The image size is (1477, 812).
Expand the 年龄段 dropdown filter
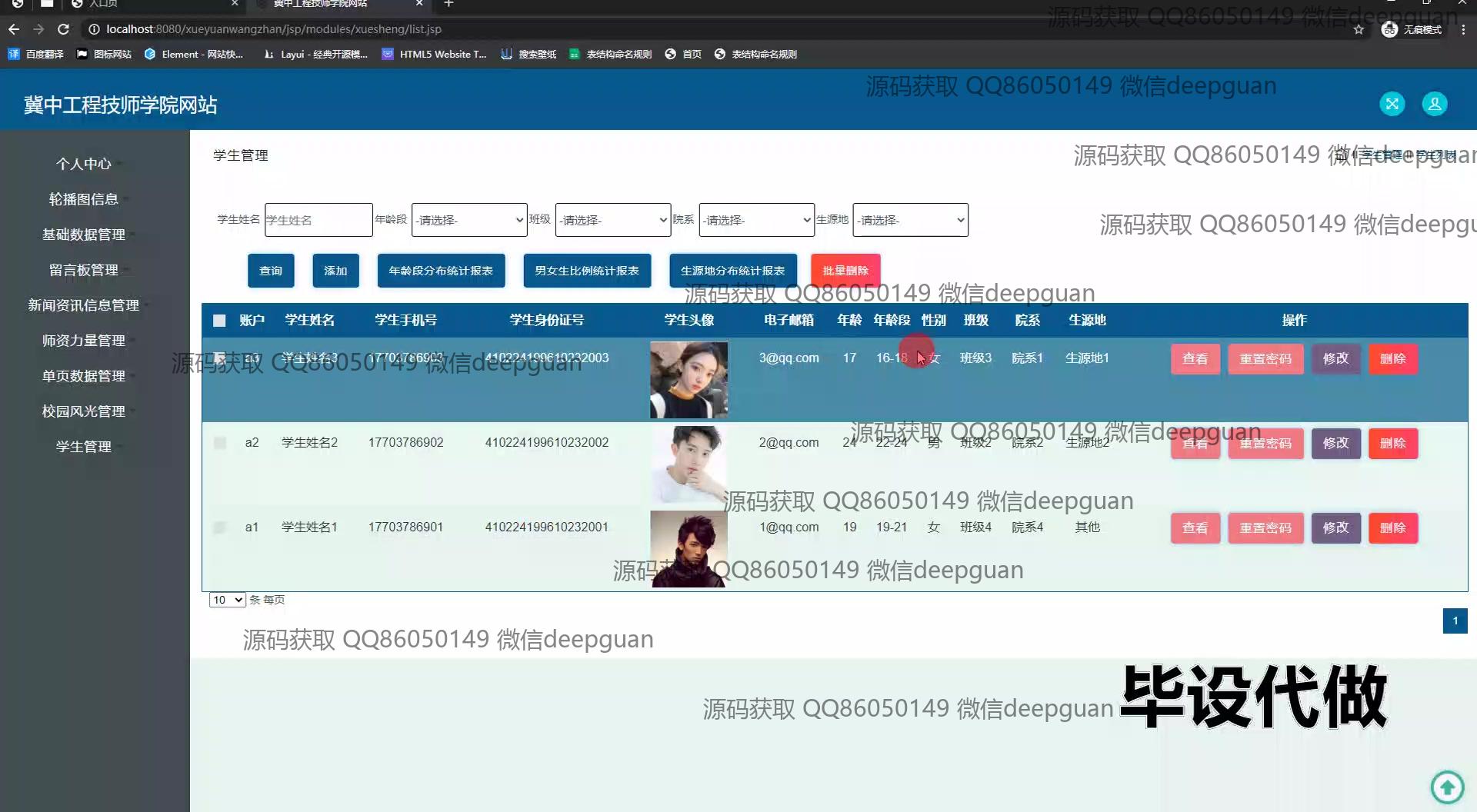[469, 220]
